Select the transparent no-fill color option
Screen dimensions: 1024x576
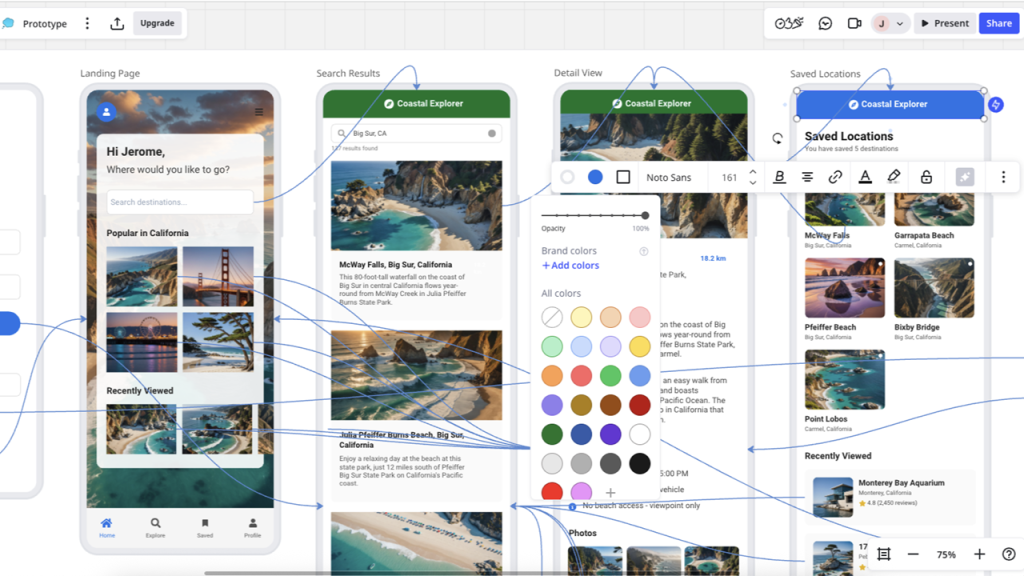552,318
